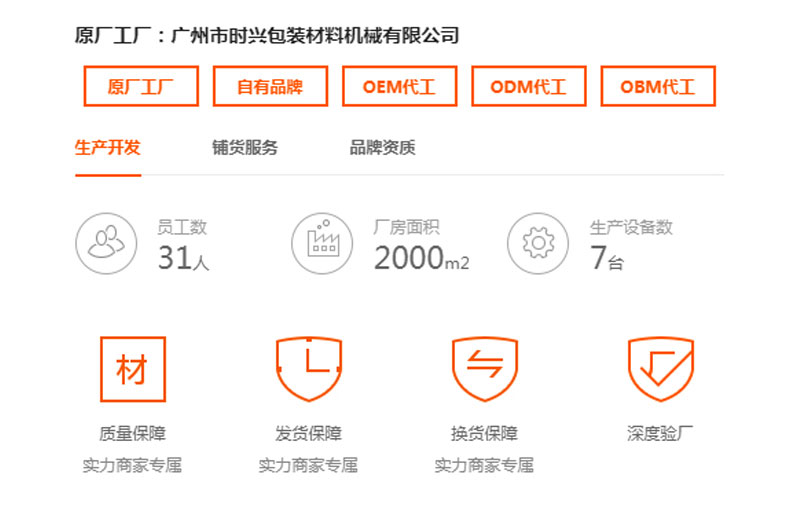This screenshot has width=790, height=517.
Task: Click the 生产设备数 label
Action: pyautogui.click(x=631, y=227)
